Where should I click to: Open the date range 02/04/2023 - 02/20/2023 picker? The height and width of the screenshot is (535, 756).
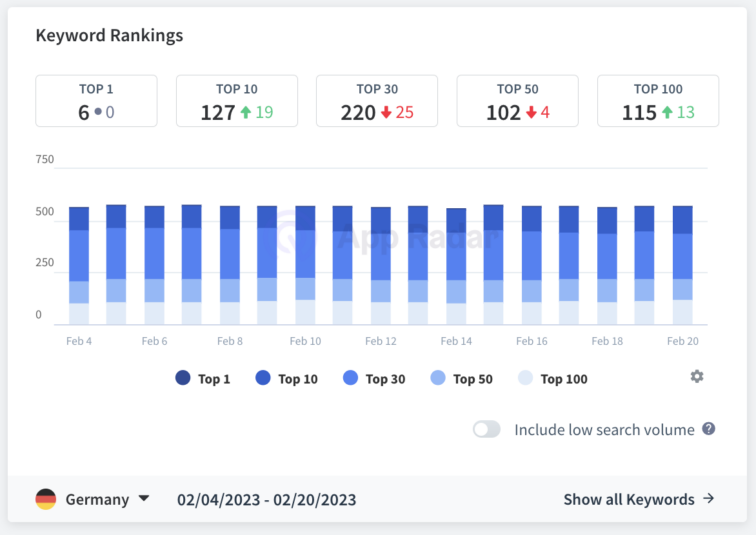click(x=266, y=499)
